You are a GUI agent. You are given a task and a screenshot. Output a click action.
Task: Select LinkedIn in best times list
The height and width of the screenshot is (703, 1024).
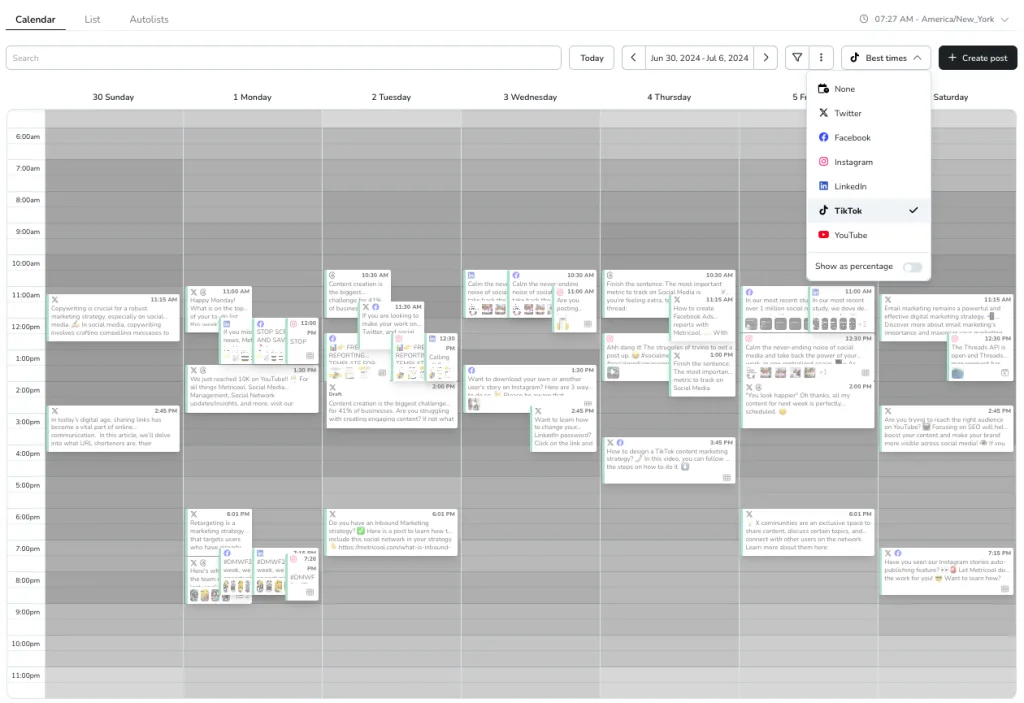coord(850,186)
